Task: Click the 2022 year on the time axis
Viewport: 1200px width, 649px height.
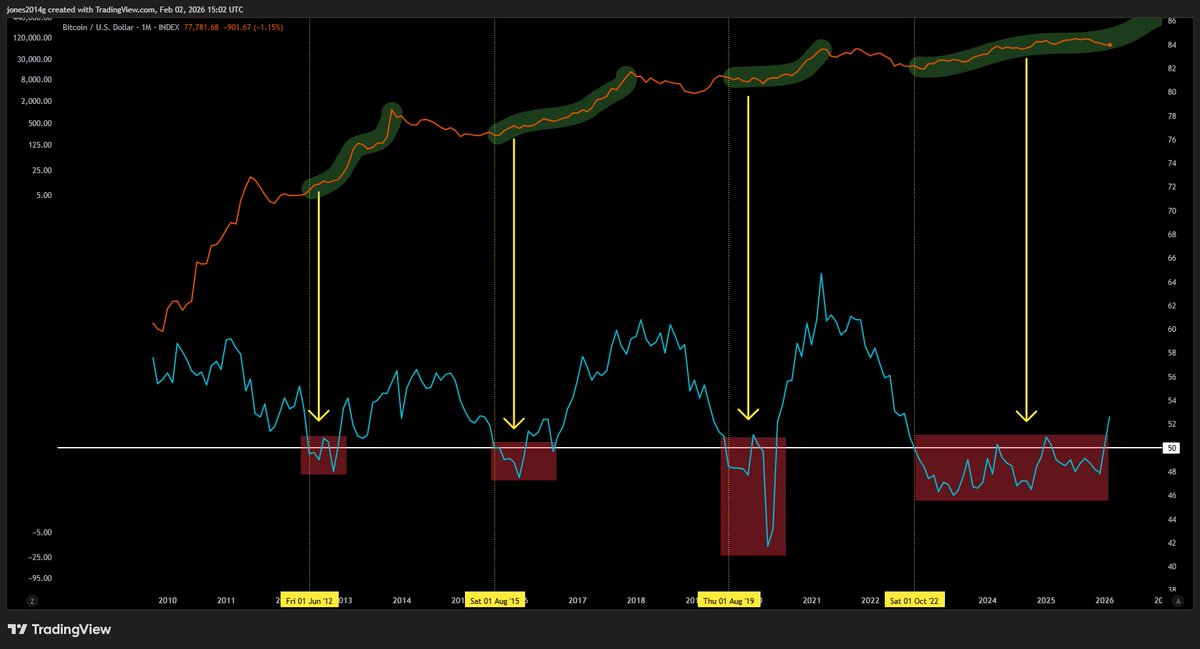Action: tap(870, 601)
